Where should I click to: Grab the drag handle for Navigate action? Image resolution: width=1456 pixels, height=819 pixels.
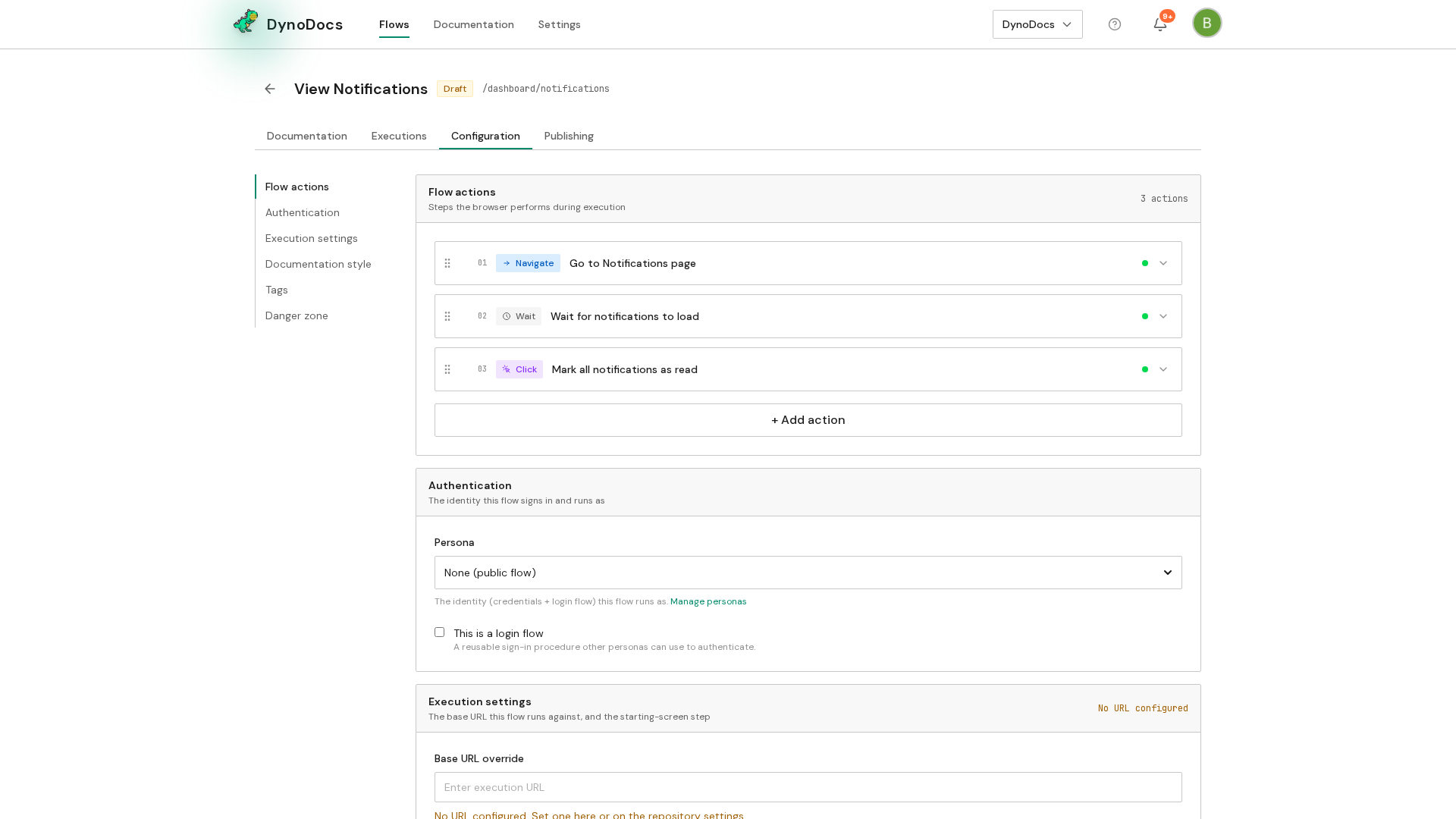[447, 263]
